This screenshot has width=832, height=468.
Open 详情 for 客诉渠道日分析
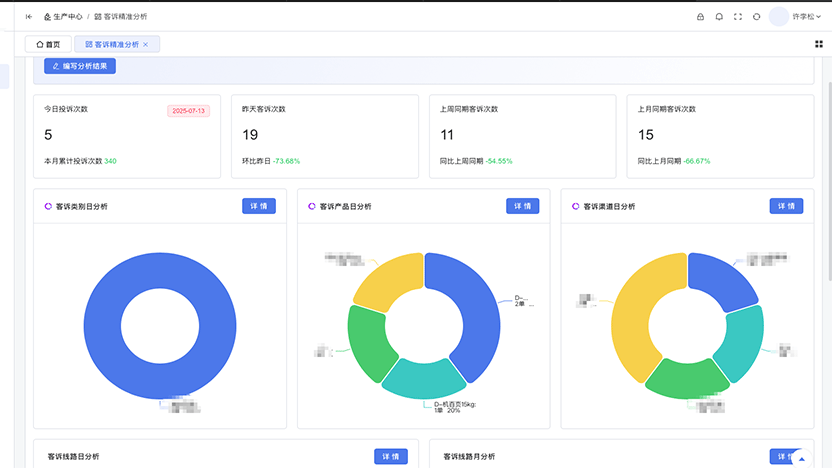[786, 206]
